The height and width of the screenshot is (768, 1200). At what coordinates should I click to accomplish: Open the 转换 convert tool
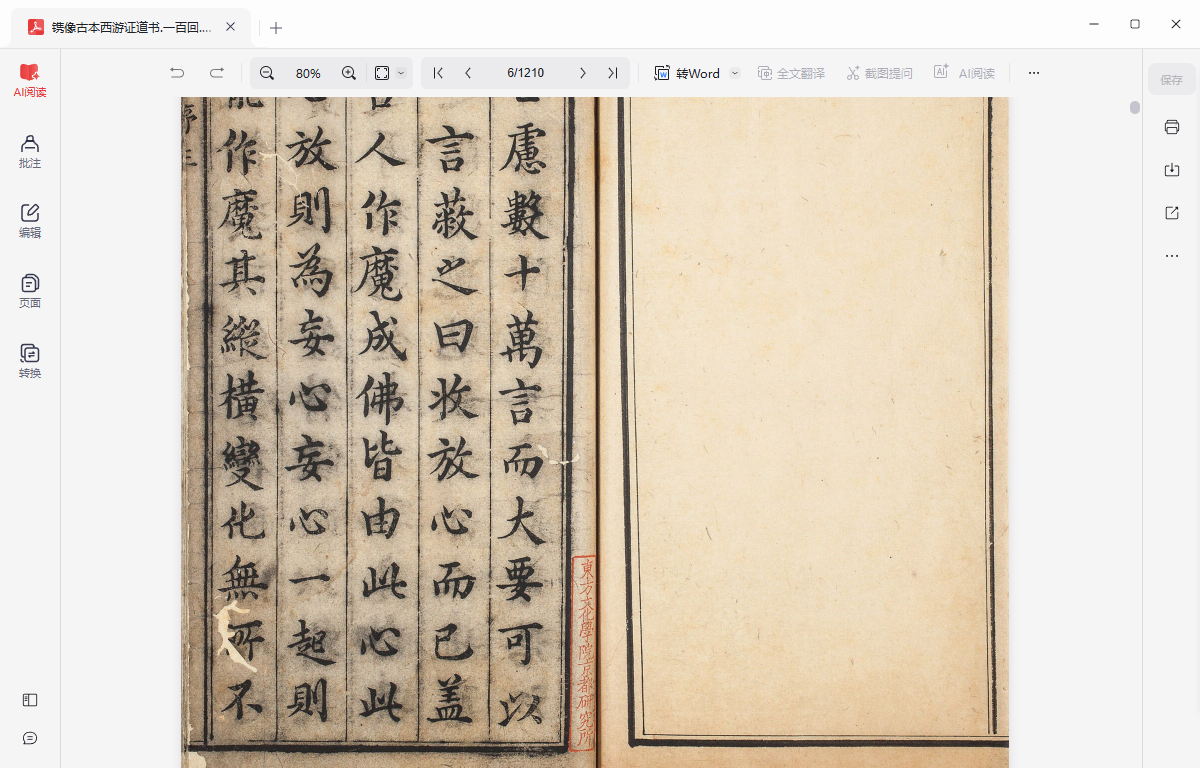30,361
